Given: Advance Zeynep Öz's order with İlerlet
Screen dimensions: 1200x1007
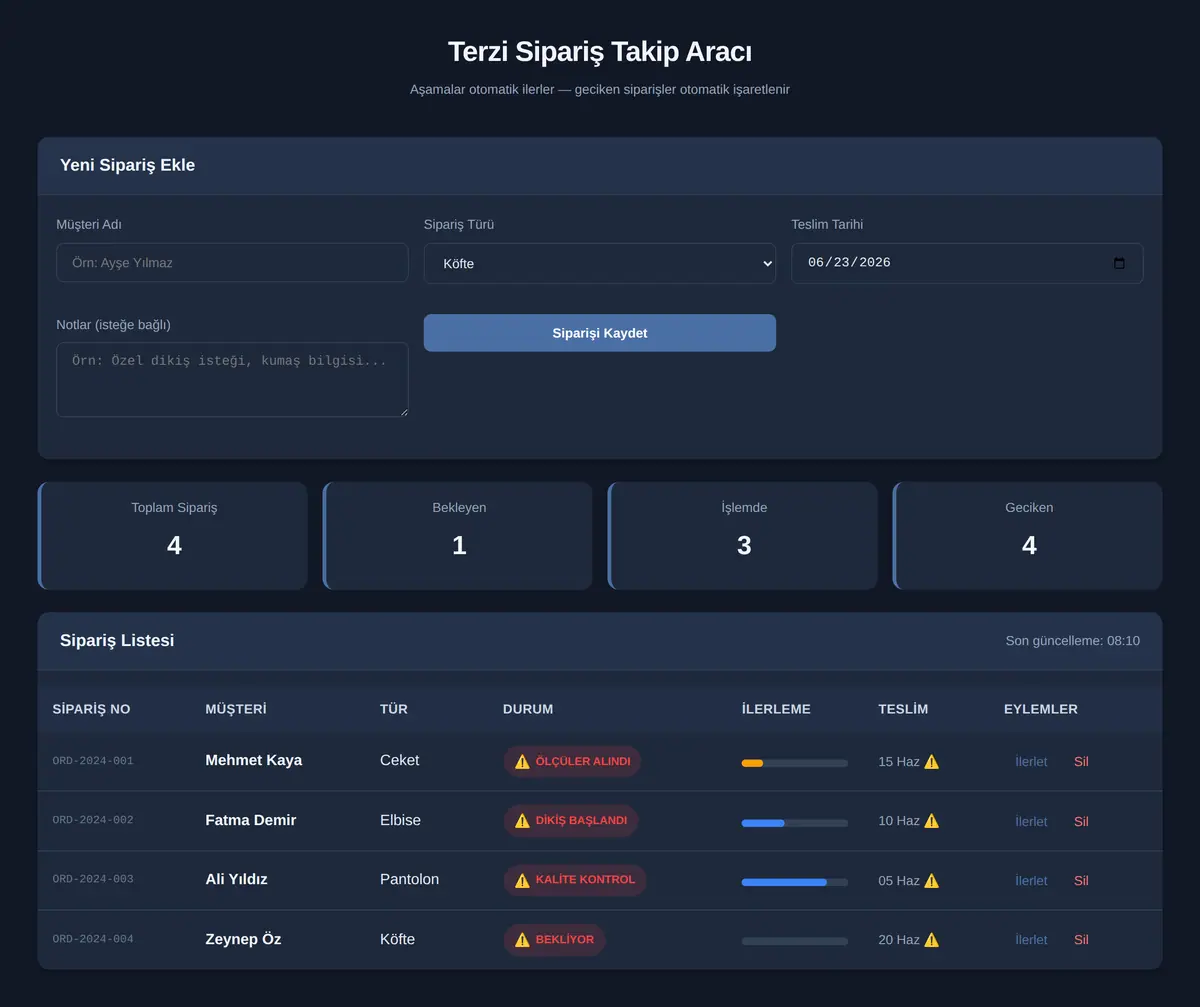Looking at the screenshot, I should (x=1031, y=940).
